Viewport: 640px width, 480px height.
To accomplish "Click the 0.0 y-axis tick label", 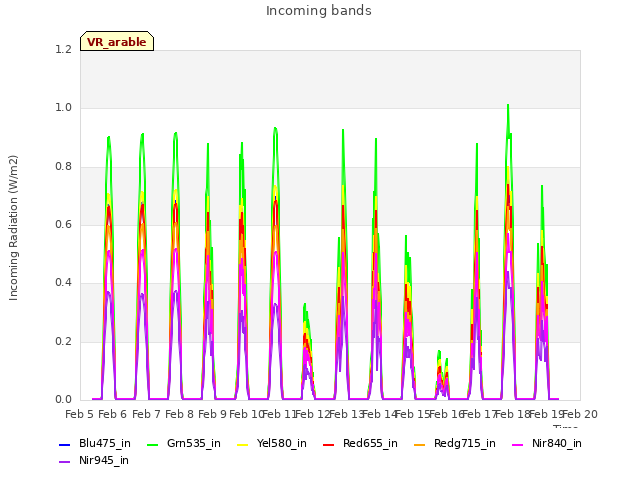I will (x=63, y=399).
